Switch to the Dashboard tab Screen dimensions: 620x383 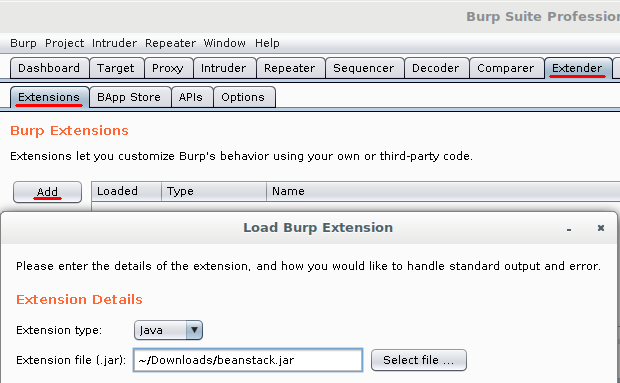point(49,68)
